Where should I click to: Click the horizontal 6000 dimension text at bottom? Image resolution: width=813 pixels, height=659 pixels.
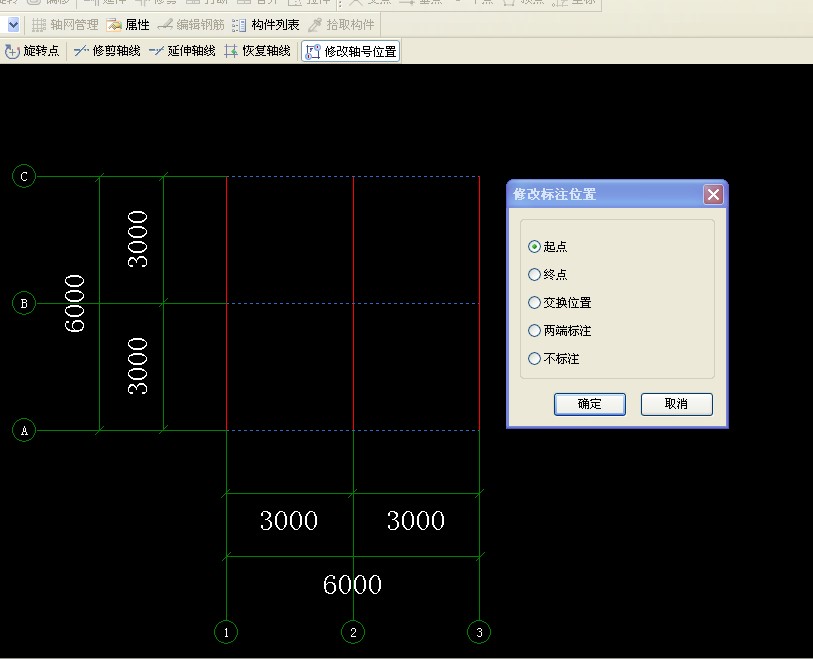(x=353, y=584)
